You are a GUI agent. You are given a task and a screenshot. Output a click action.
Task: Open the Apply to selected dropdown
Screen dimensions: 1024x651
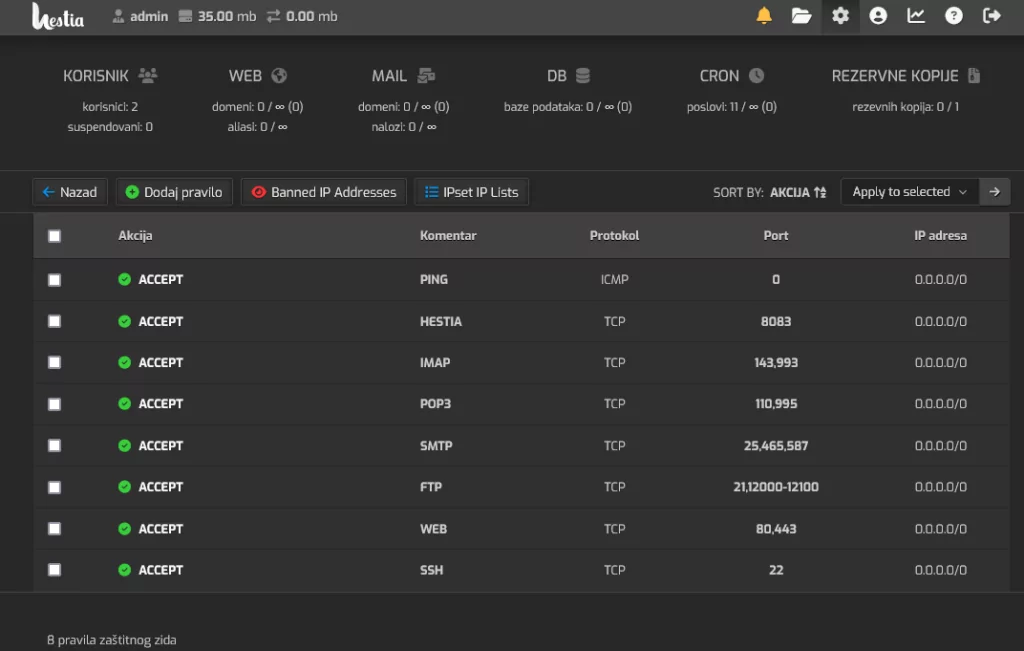pyautogui.click(x=910, y=192)
